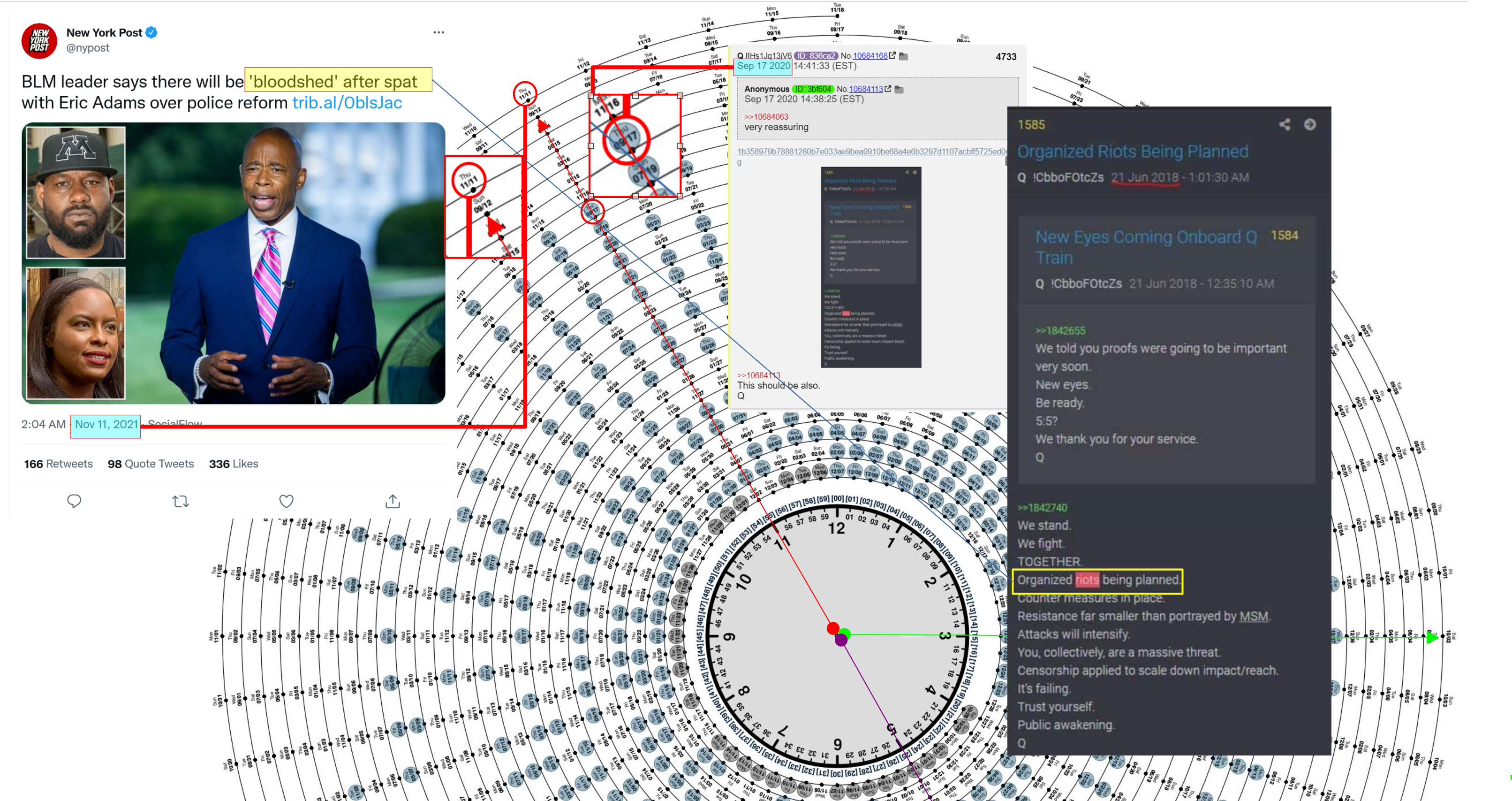Click '21 Jun 2018 - 12:35:10 AM' timestamp
The height and width of the screenshot is (801, 1512).
pos(1202,283)
